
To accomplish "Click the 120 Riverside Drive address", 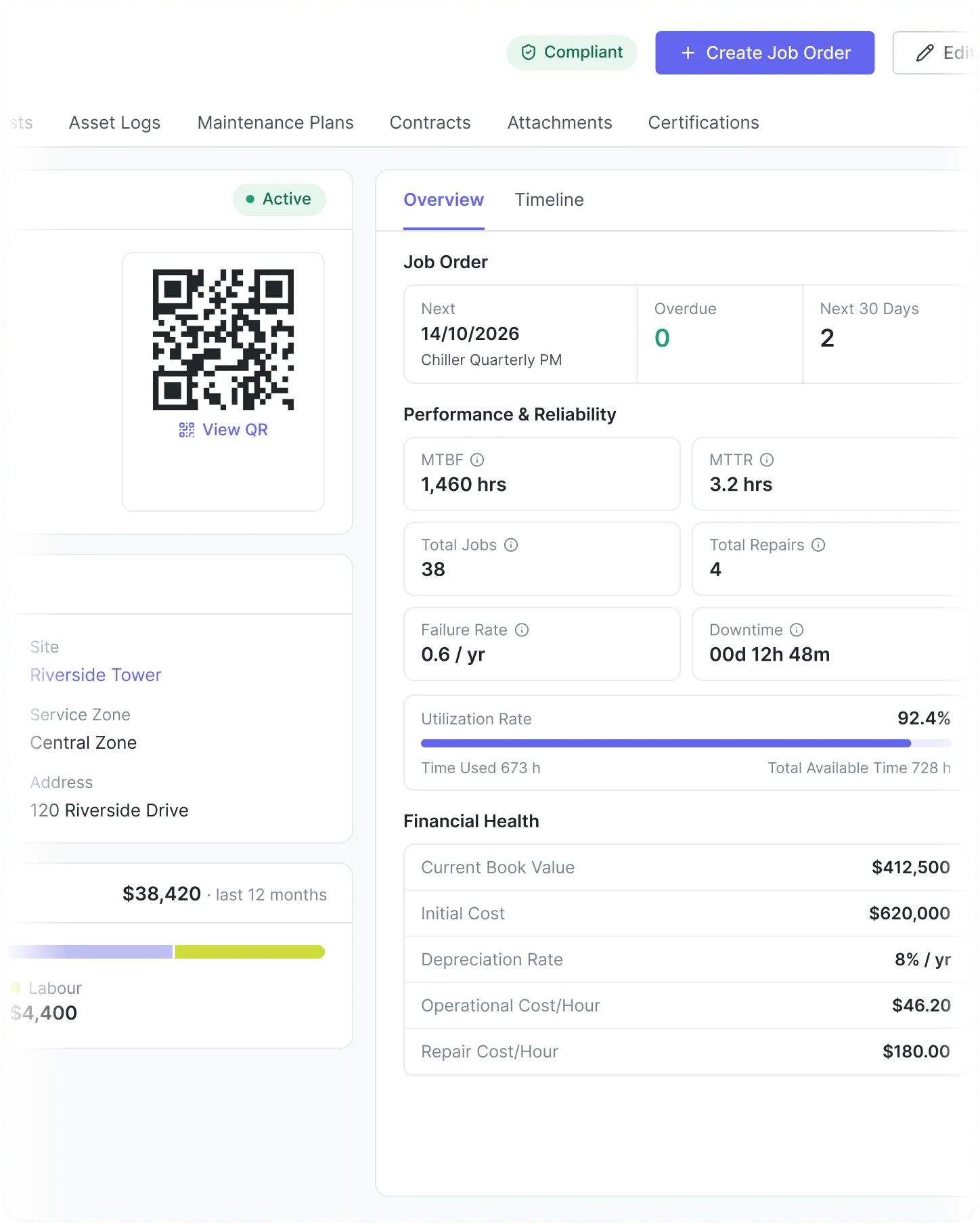I will point(109,810).
